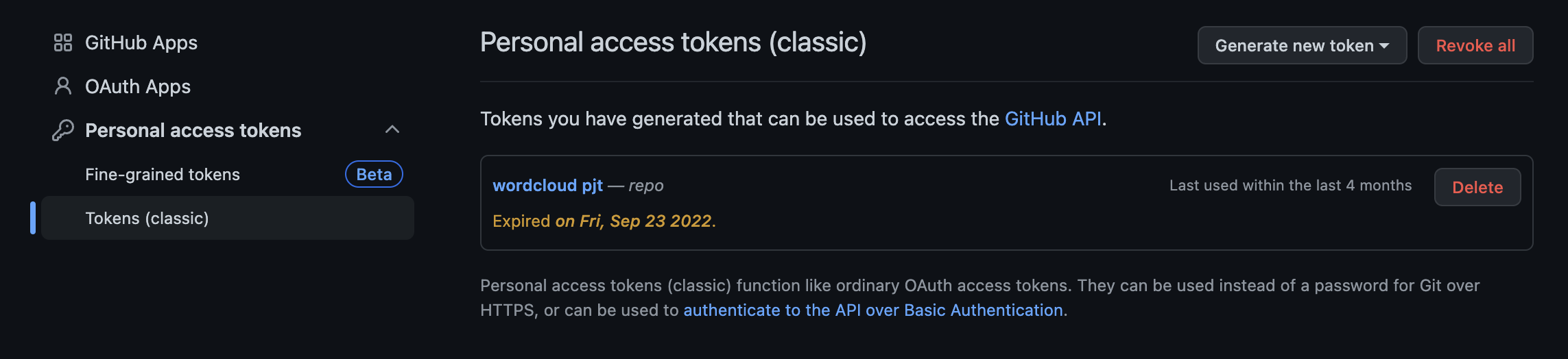
Task: Select Tokens (classic) sidebar item
Action: point(147,218)
